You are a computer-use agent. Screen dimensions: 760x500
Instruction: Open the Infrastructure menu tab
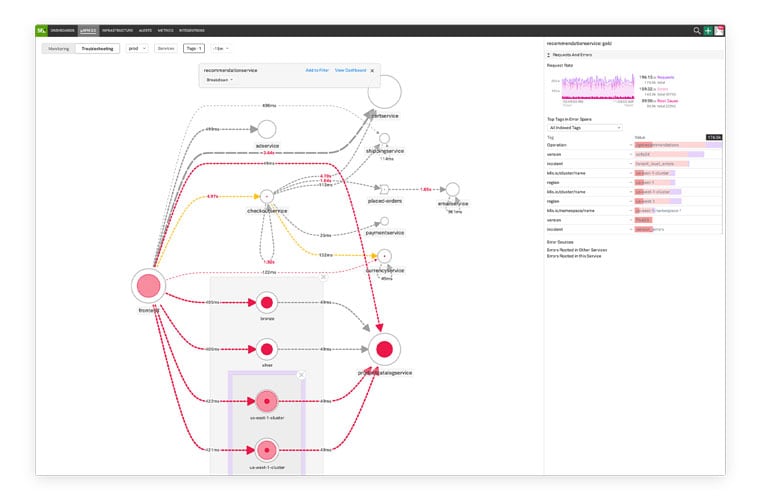point(118,31)
